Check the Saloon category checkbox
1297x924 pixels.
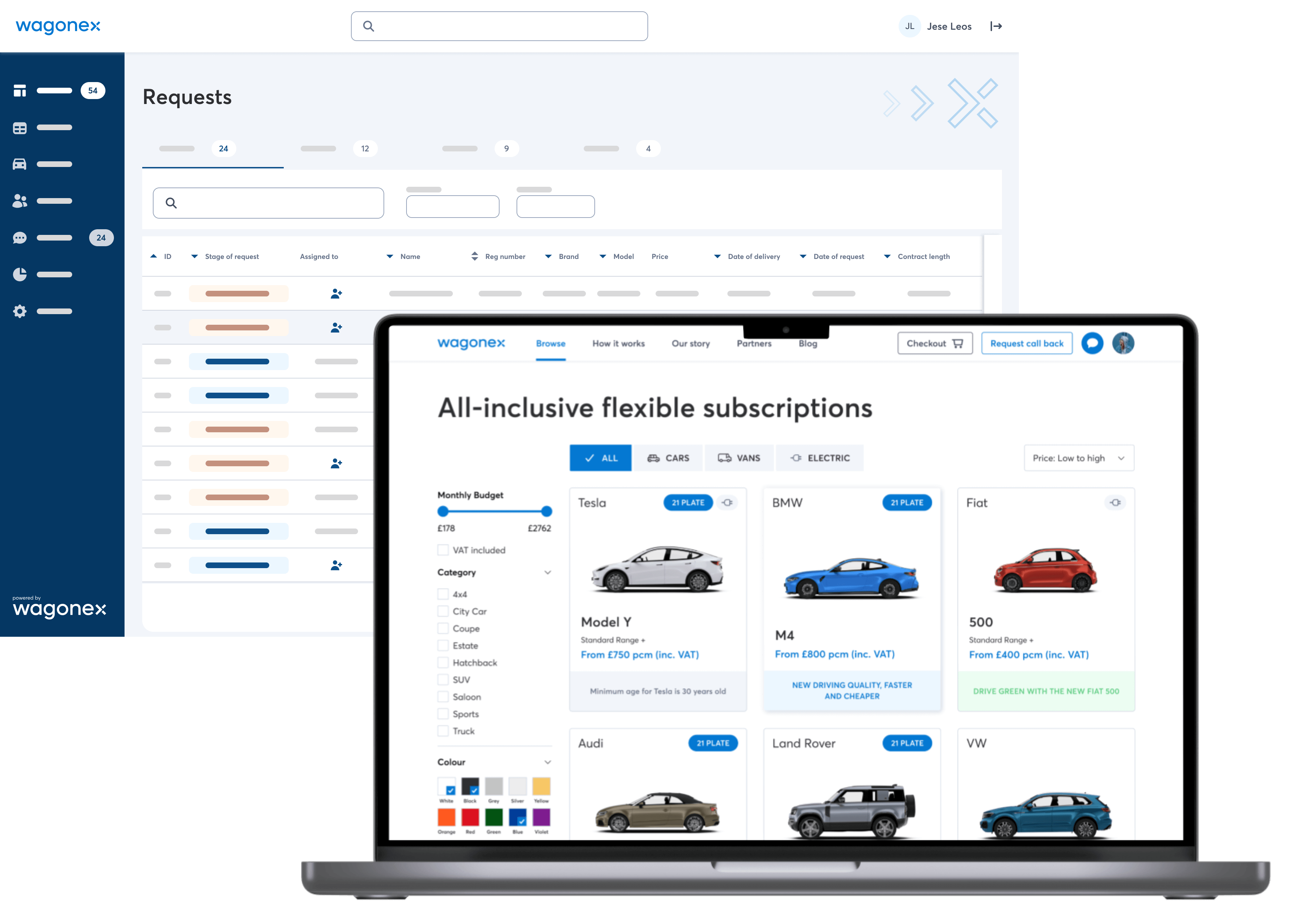tap(443, 697)
